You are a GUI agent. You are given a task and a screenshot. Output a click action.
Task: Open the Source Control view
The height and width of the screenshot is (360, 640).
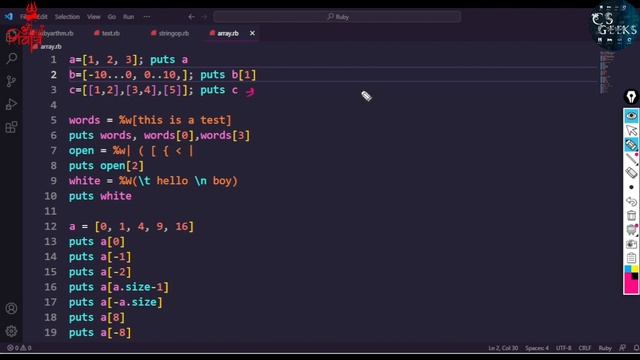coord(11,81)
